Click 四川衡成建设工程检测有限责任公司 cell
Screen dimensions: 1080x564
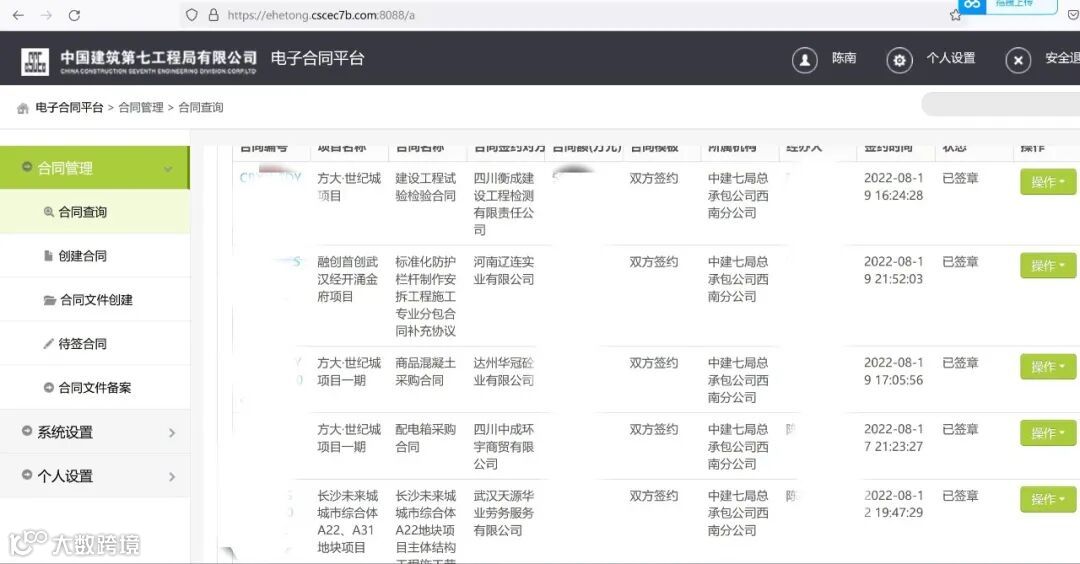pyautogui.click(x=503, y=204)
